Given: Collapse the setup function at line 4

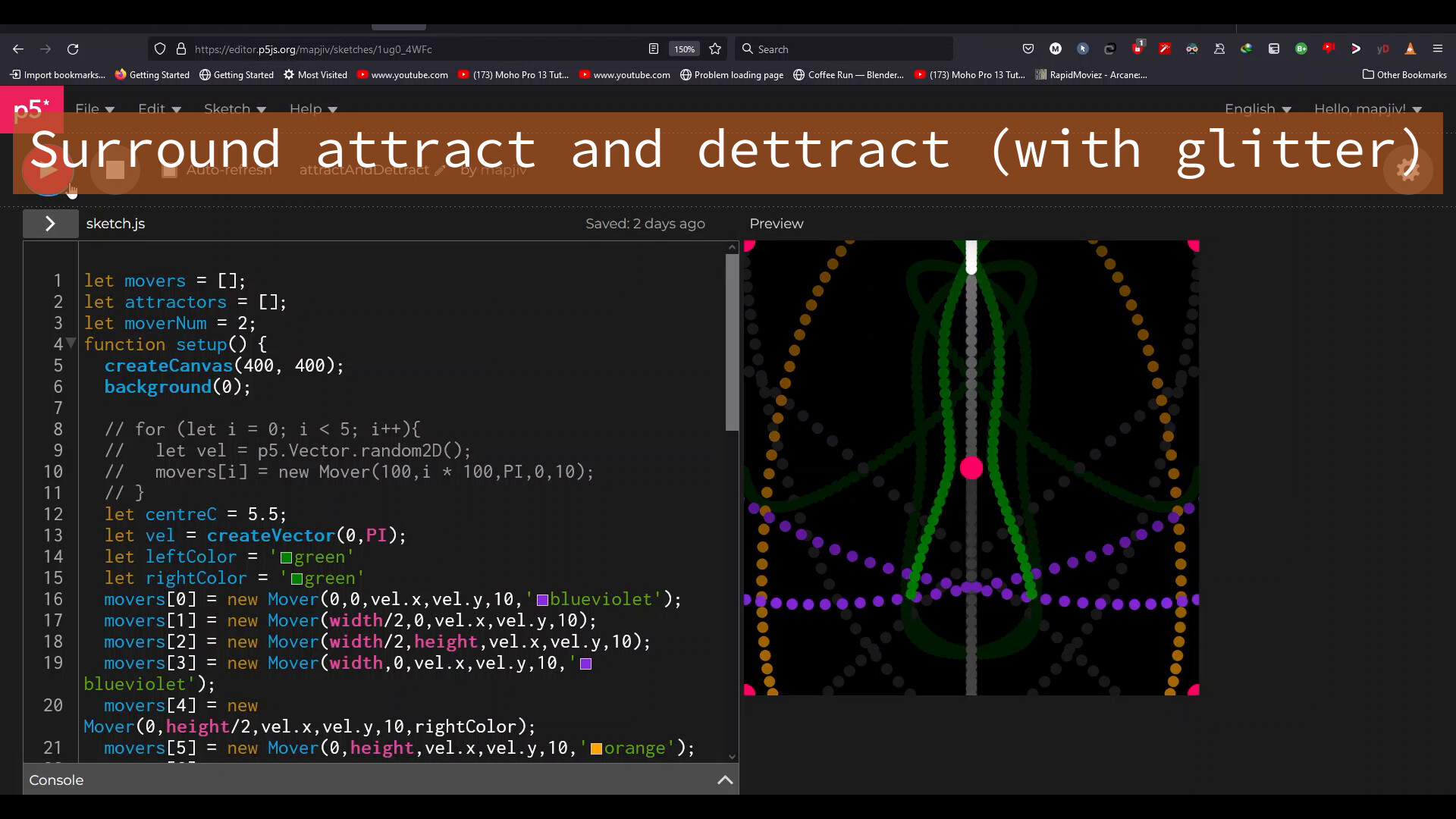Looking at the screenshot, I should tap(71, 343).
